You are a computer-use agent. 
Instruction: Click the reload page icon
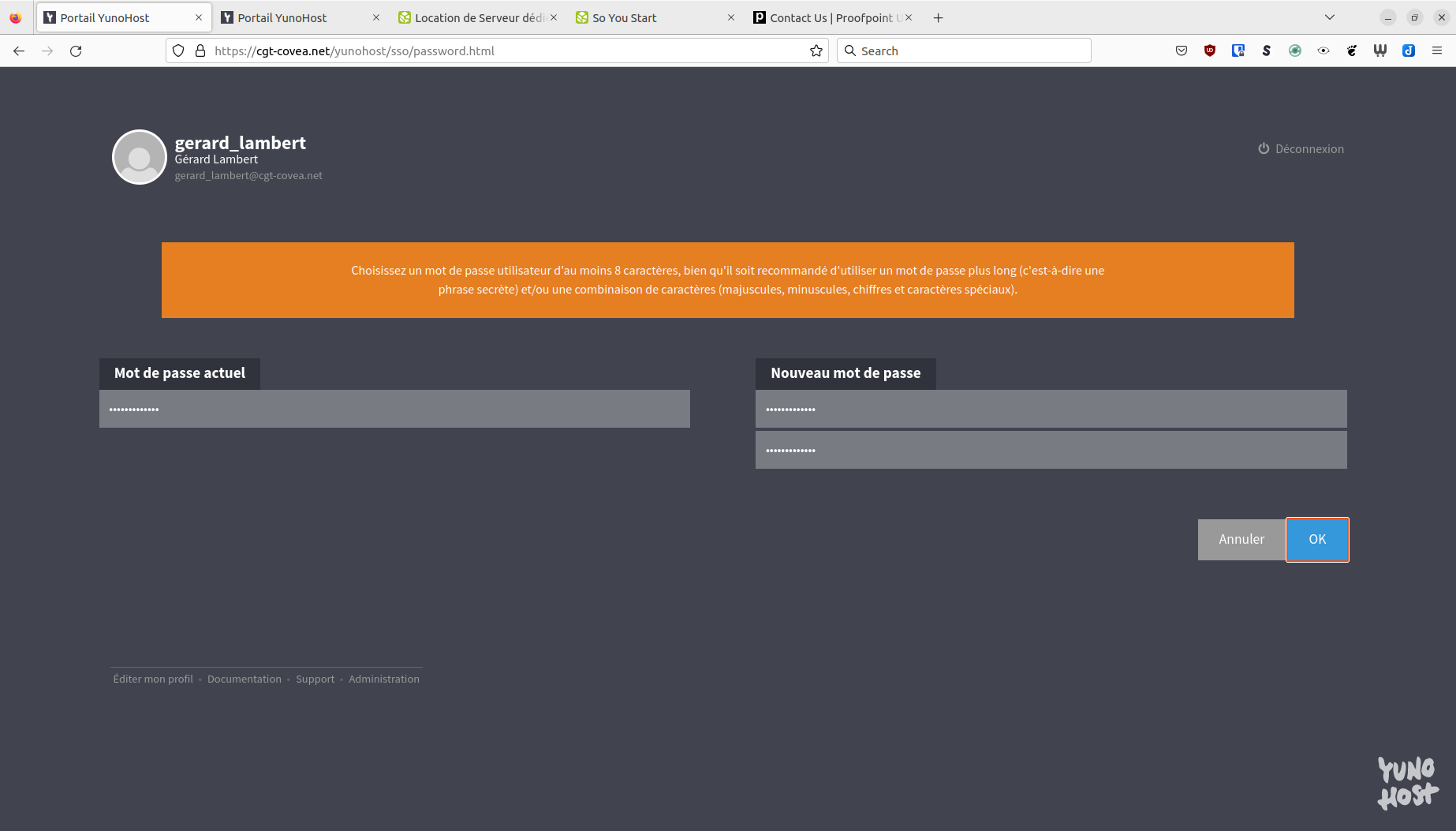(x=76, y=51)
